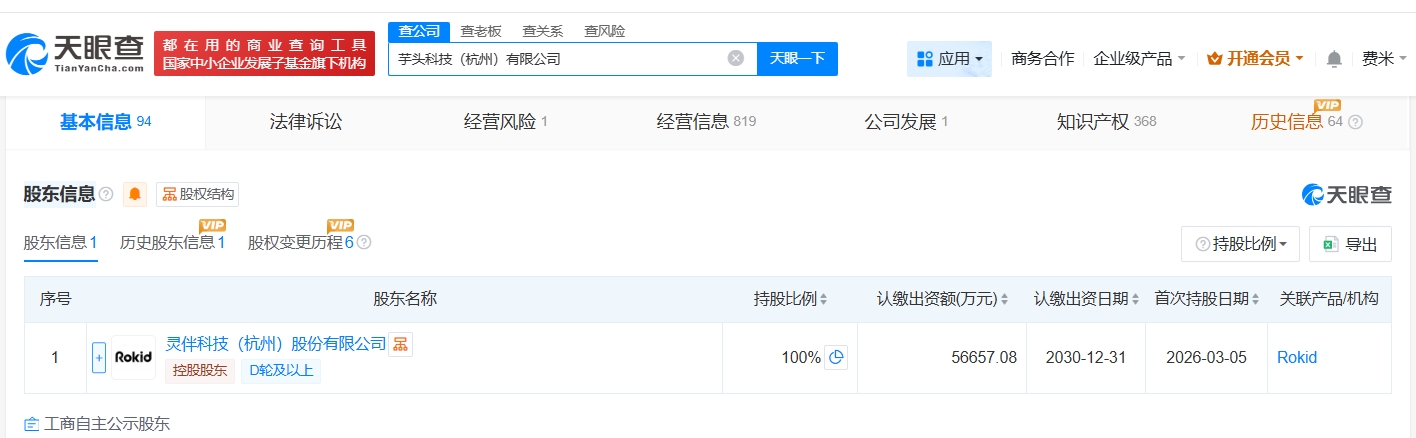This screenshot has width=1416, height=438.
Task: Open the 持股比例 filter dropdown
Action: coord(1240,244)
